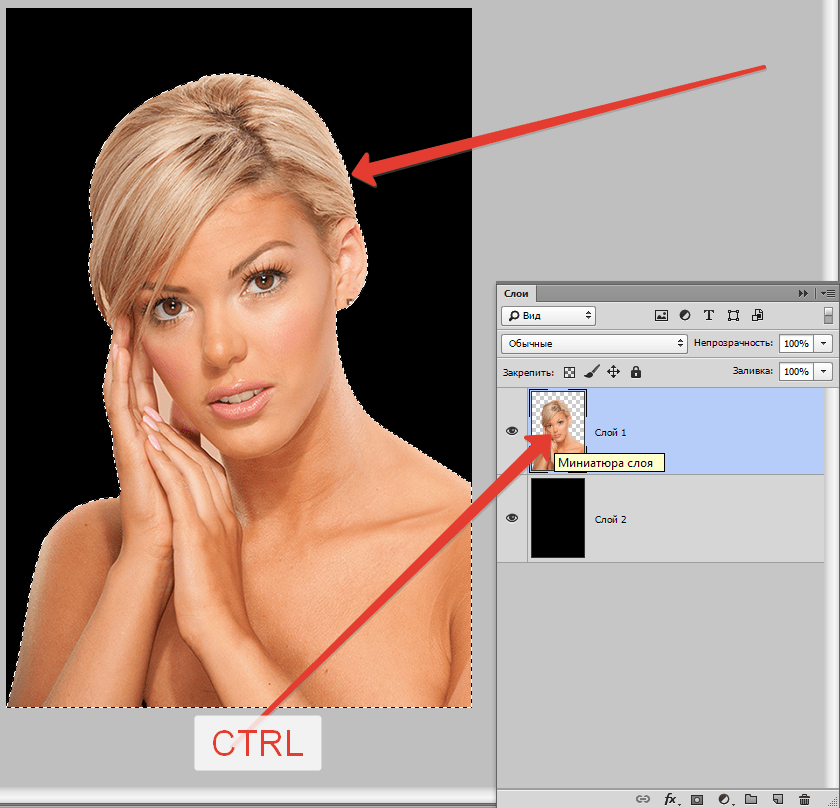Viewport: 840px width, 808px height.
Task: Hide Слой 1 with its eye icon
Action: pos(512,431)
